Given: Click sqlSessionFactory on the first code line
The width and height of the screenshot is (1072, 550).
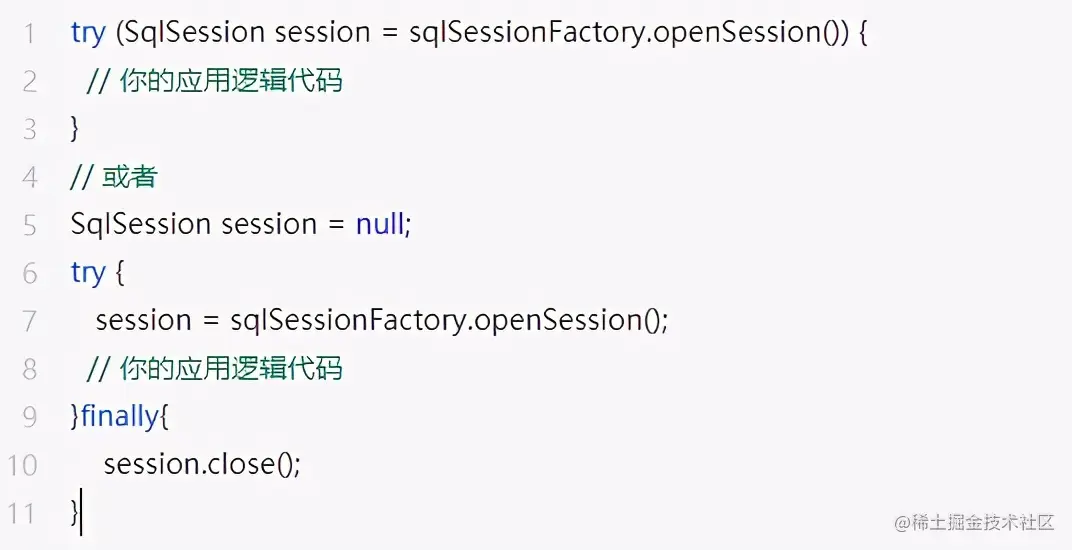Looking at the screenshot, I should click(529, 33).
